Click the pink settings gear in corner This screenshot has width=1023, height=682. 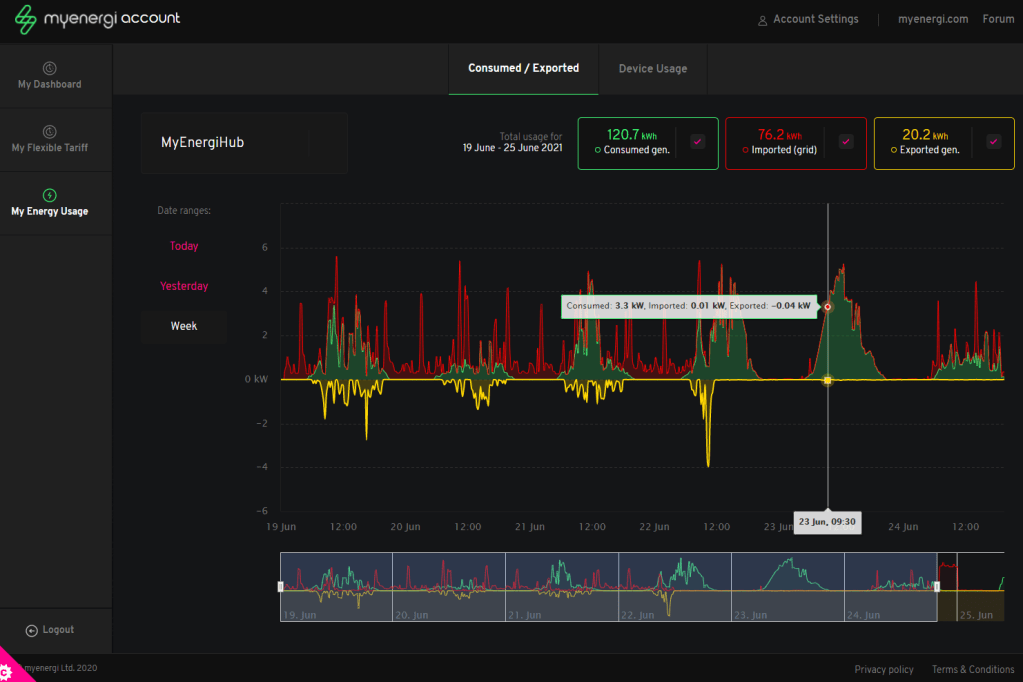pos(8,672)
